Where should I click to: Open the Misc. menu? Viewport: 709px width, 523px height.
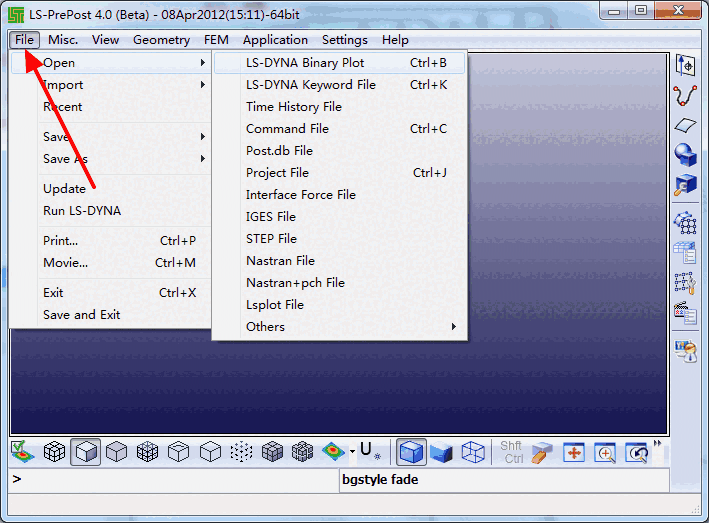tap(63, 40)
